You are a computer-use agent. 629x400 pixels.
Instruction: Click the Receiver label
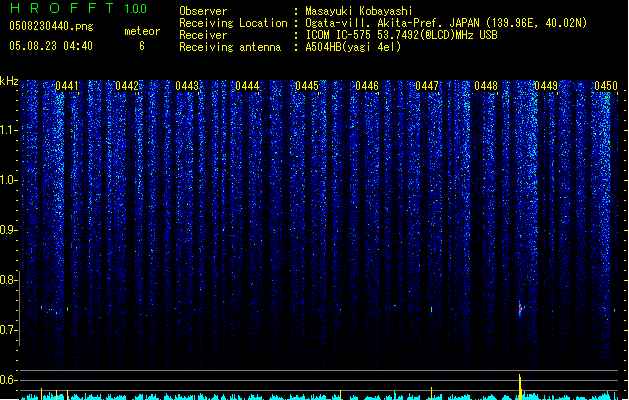(203, 35)
